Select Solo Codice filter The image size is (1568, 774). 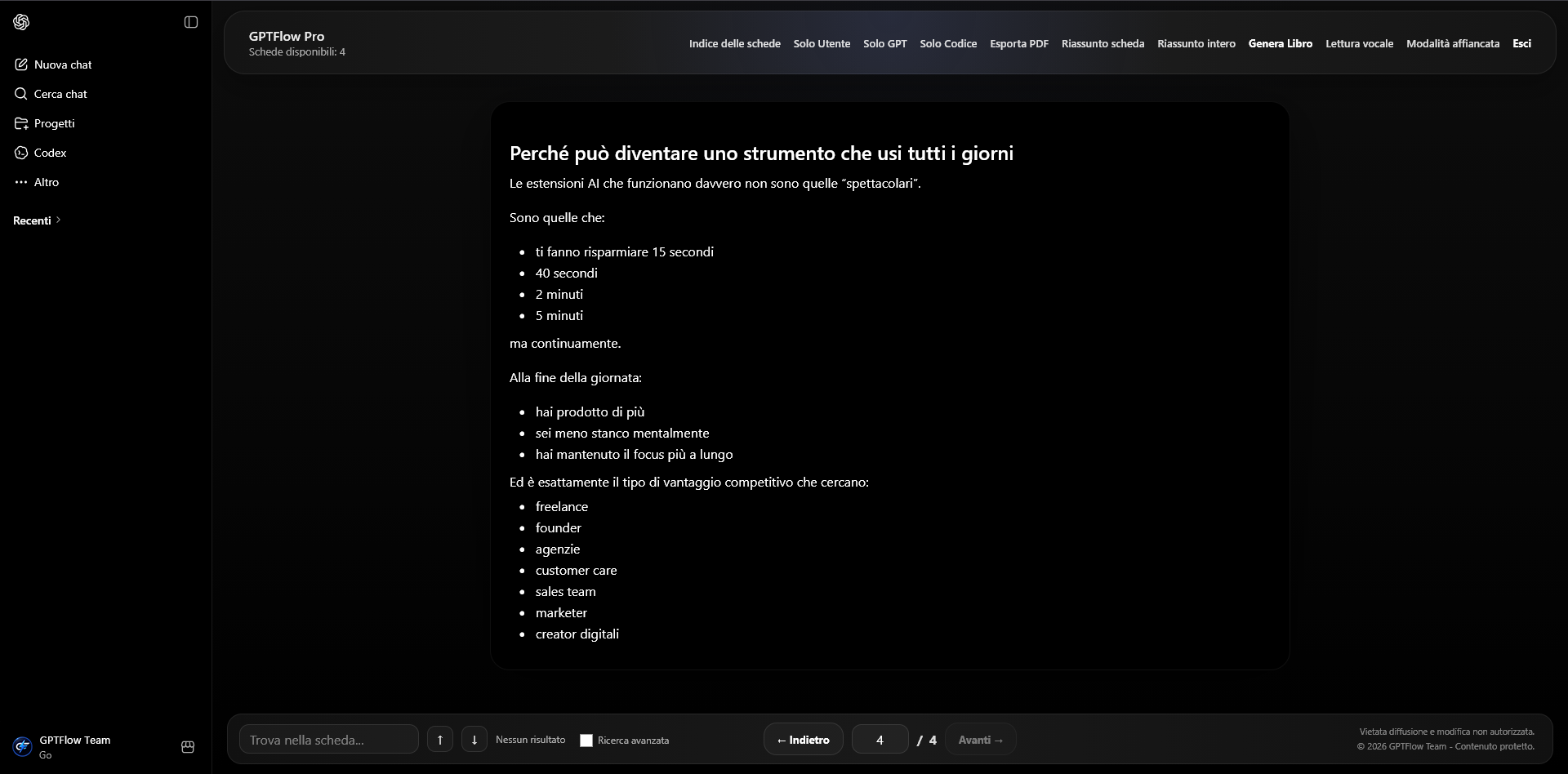click(x=948, y=43)
